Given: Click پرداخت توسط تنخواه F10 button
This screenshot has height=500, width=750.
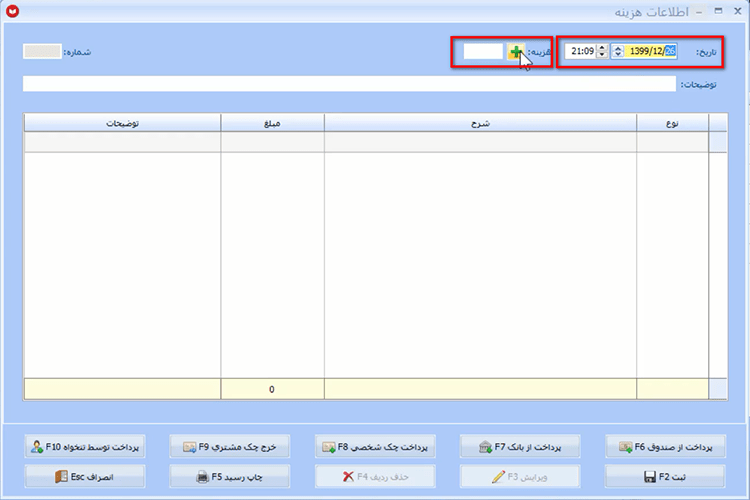Looking at the screenshot, I should point(85,446).
